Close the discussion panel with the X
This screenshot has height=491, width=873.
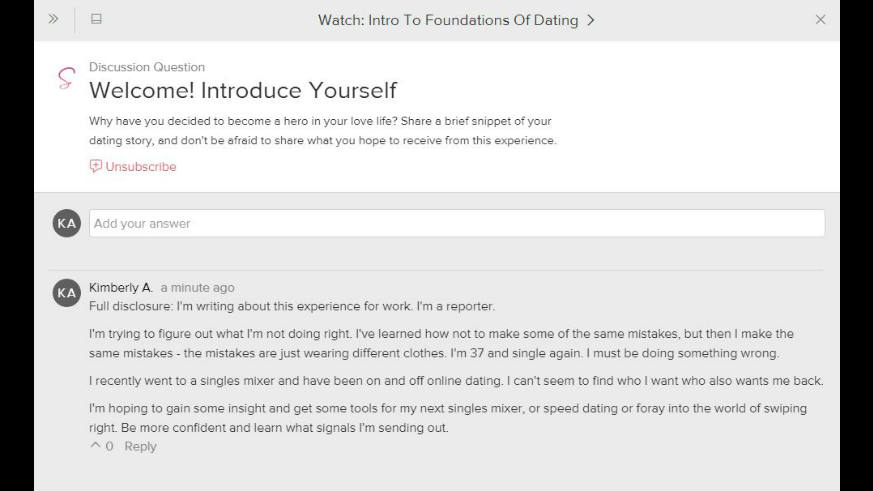pos(820,19)
